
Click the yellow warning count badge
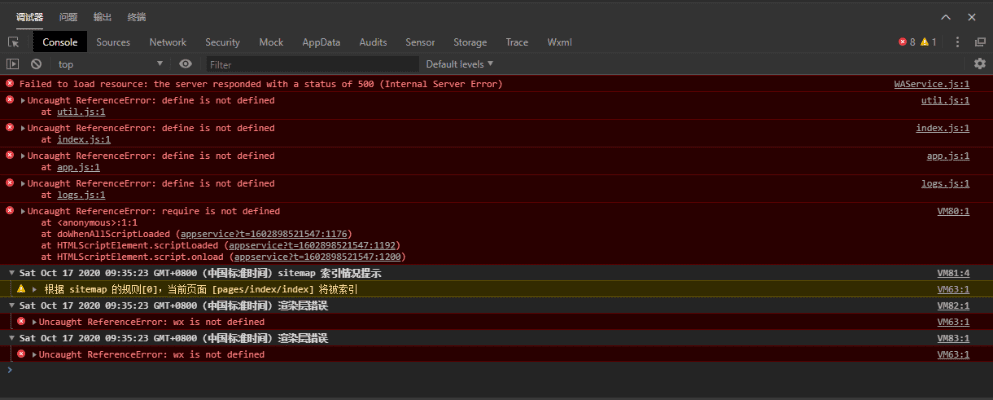(x=929, y=42)
